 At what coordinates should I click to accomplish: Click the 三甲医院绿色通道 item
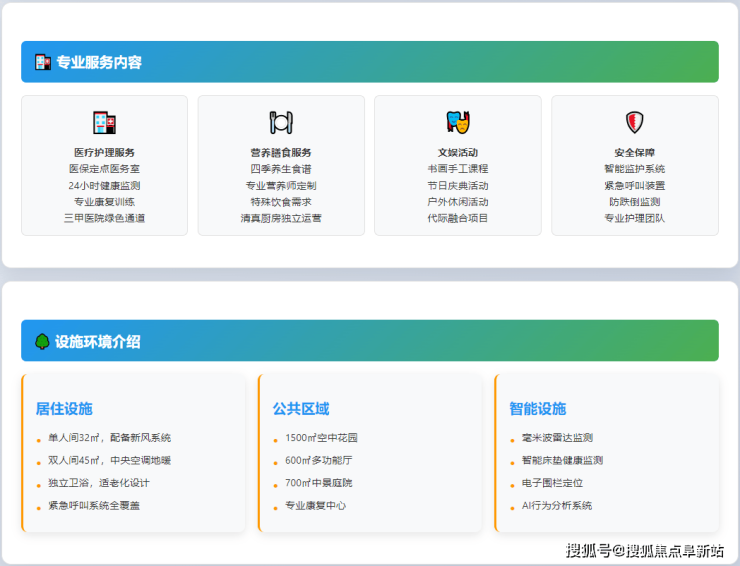click(x=104, y=218)
